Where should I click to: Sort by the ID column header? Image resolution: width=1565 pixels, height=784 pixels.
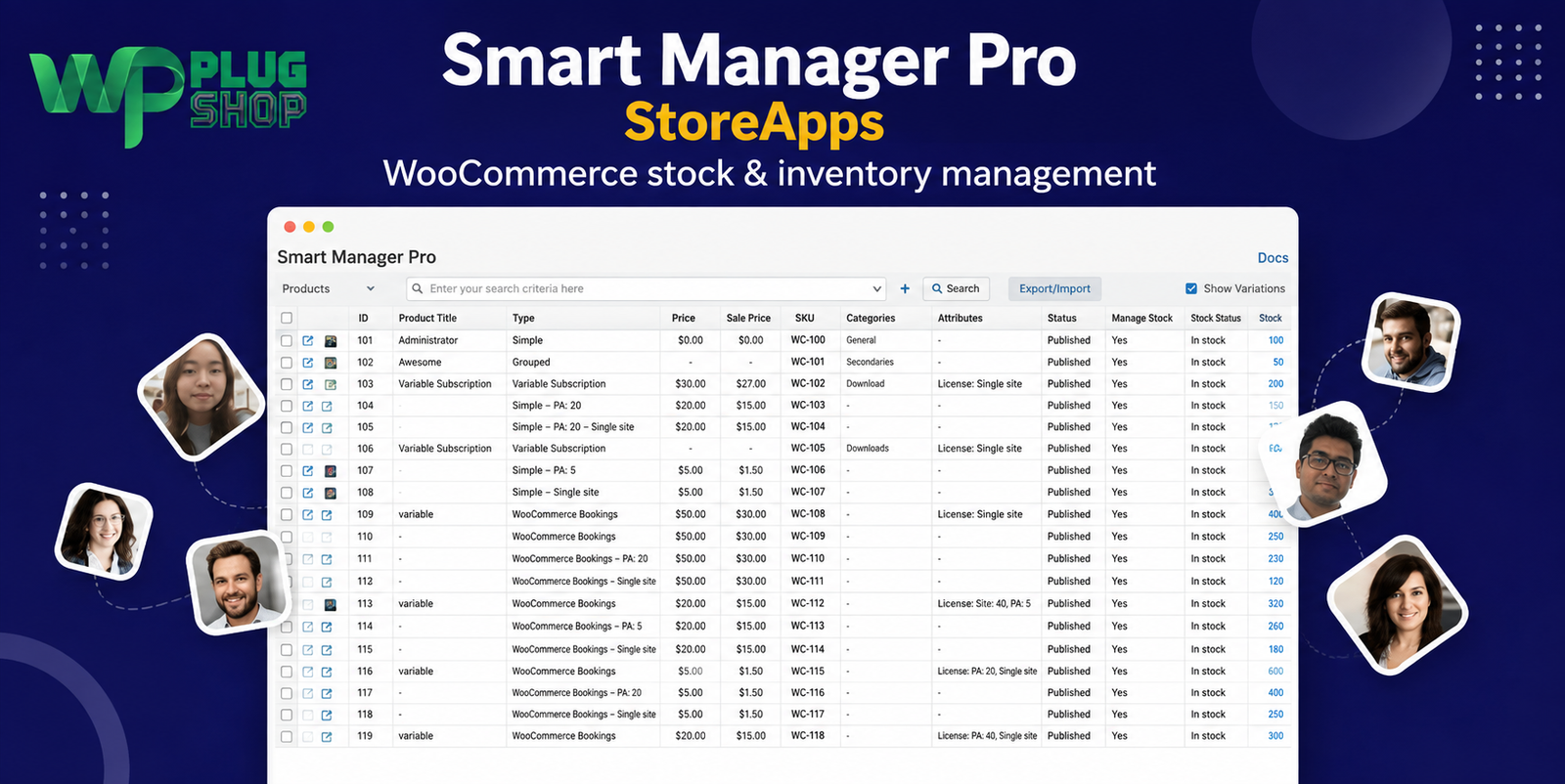(363, 318)
